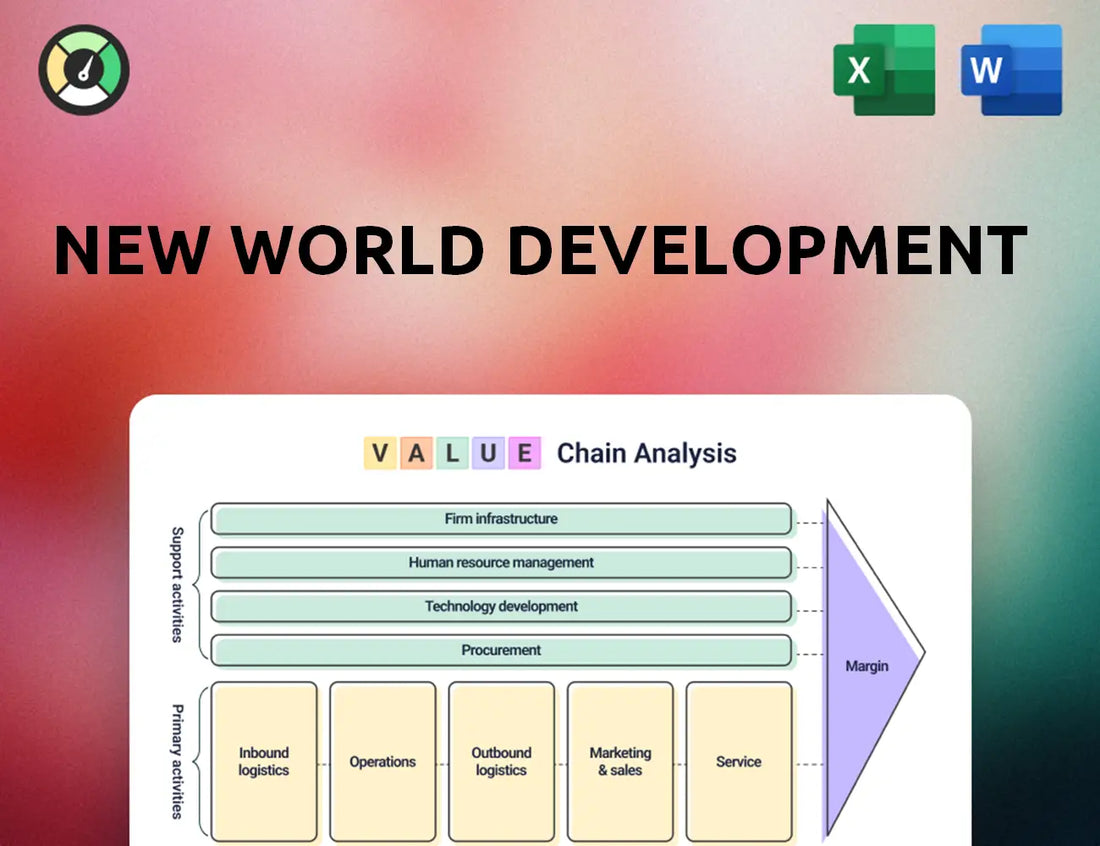Viewport: 1100px width, 846px height.
Task: Click the Service box
Action: coord(739,761)
